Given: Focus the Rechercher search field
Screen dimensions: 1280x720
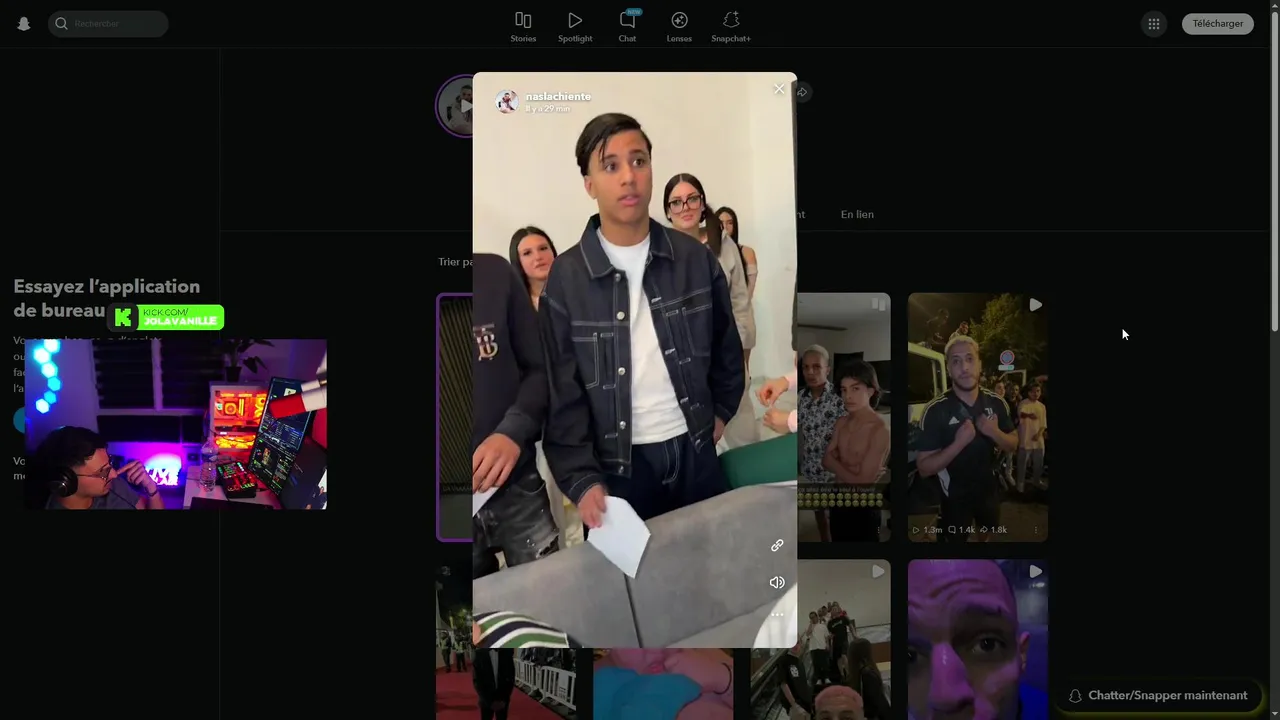Looking at the screenshot, I should pos(108,24).
